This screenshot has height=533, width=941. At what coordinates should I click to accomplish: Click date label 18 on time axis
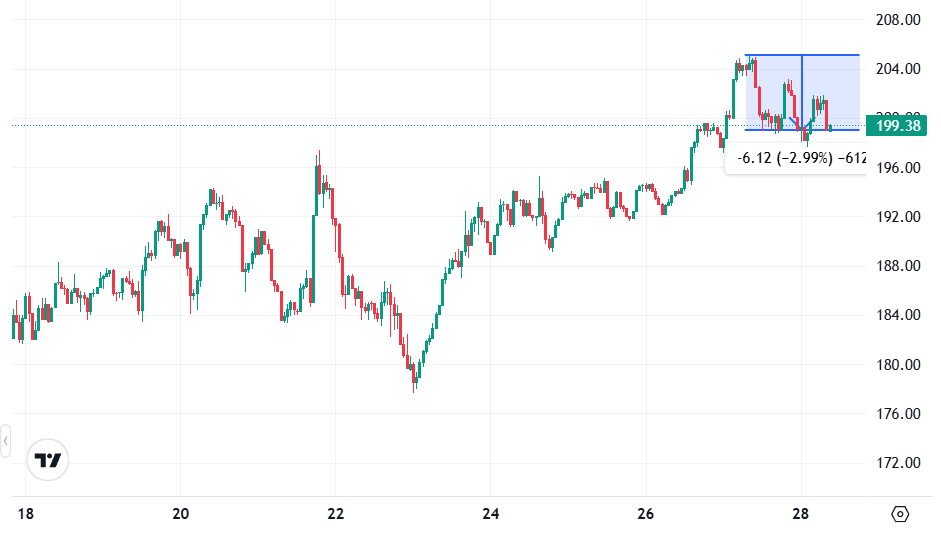click(26, 514)
